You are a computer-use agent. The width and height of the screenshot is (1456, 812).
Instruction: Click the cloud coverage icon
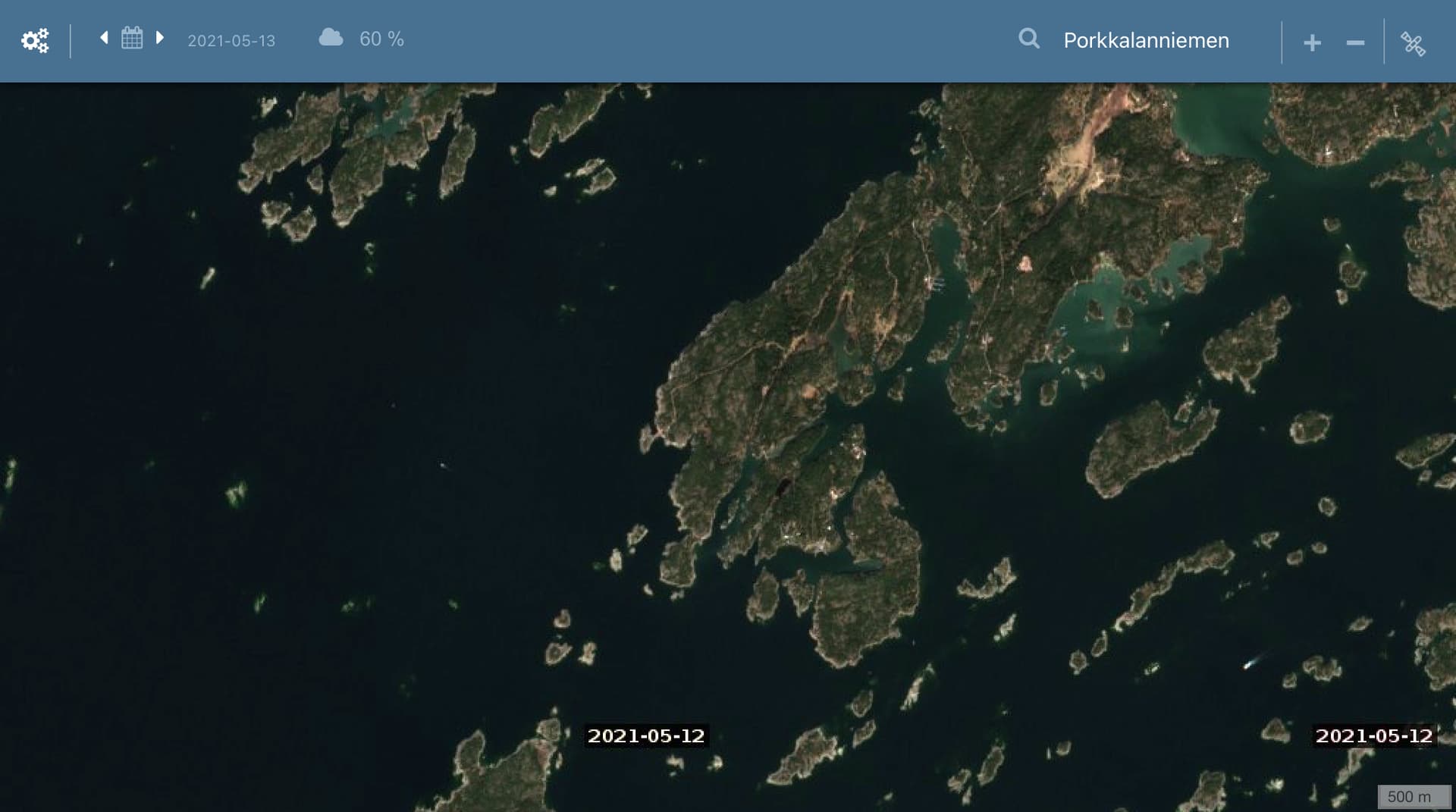coord(331,38)
